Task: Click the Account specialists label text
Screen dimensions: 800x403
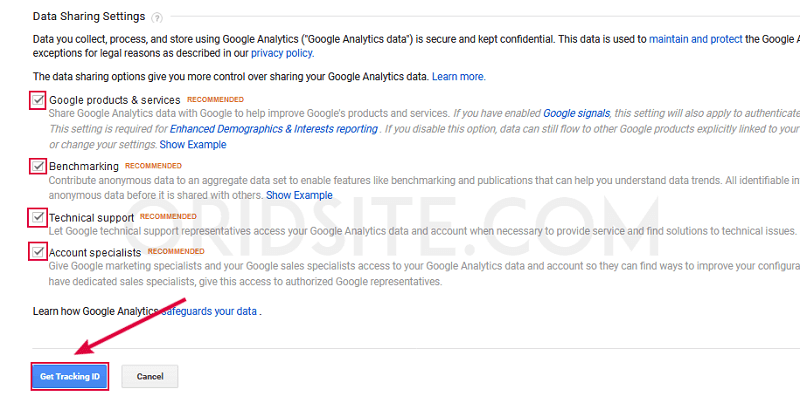Action: 97,253
